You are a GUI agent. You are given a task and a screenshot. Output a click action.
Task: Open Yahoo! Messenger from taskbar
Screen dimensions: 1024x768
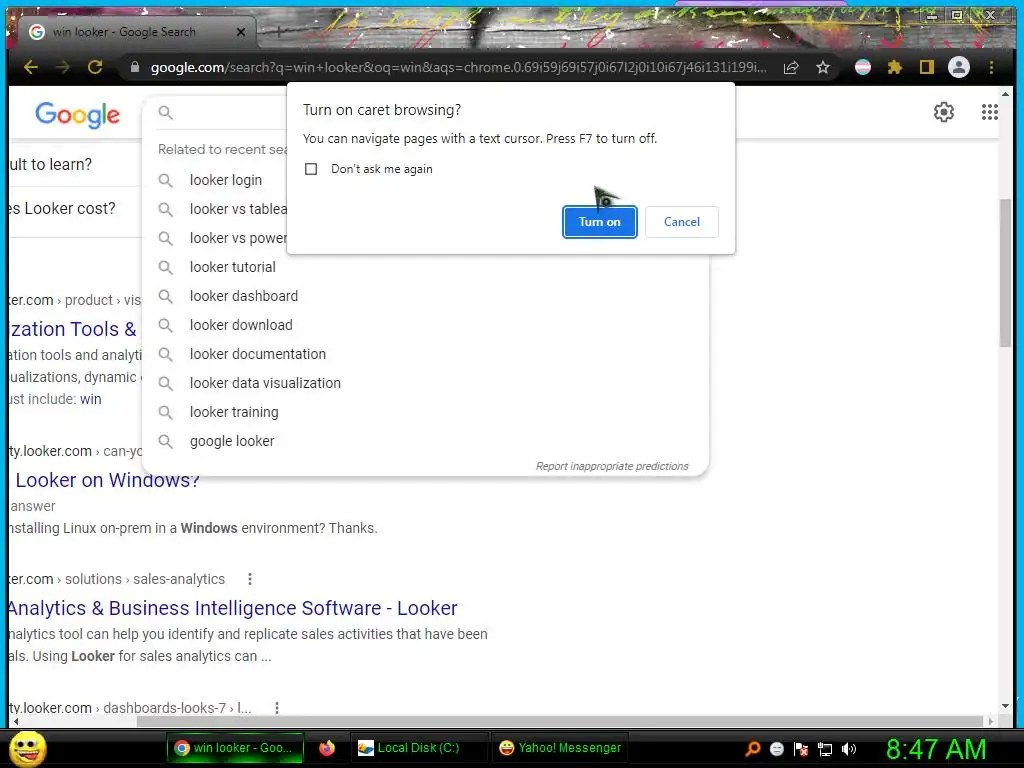(x=560, y=748)
